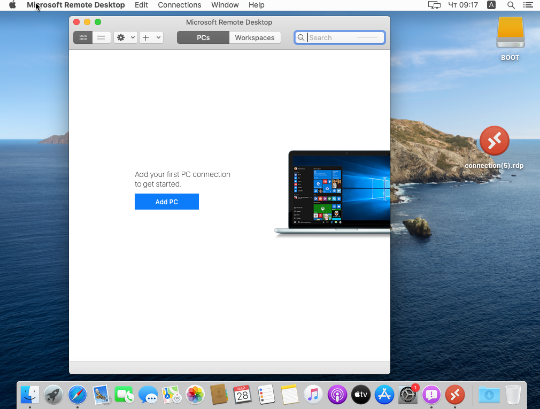Viewport: 540px width, 409px height.
Task: Open Notification Center list icon
Action: click(528, 5)
